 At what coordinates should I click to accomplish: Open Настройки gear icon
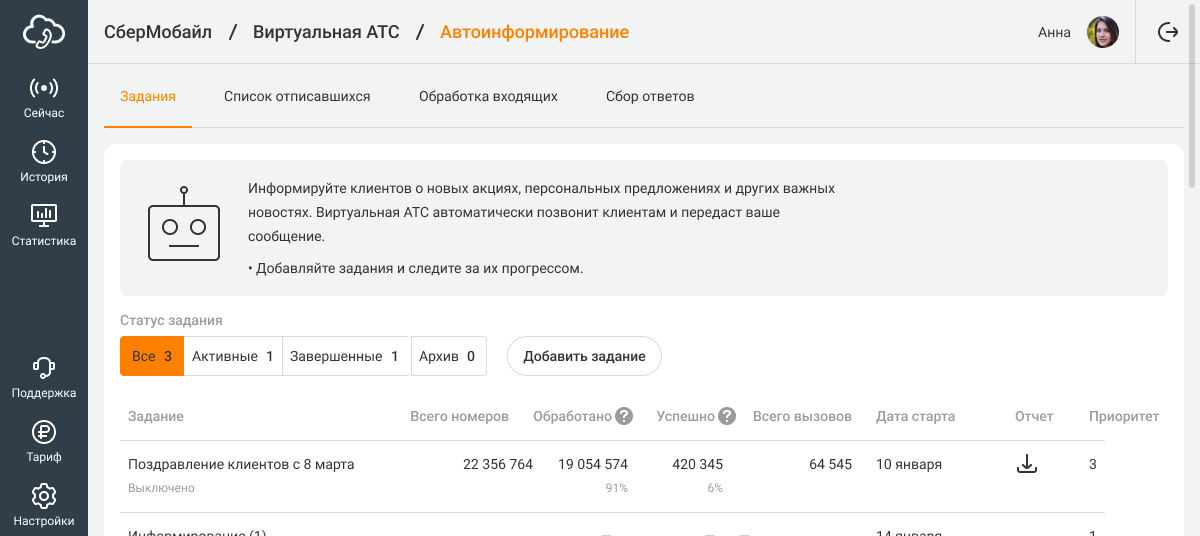coord(44,496)
